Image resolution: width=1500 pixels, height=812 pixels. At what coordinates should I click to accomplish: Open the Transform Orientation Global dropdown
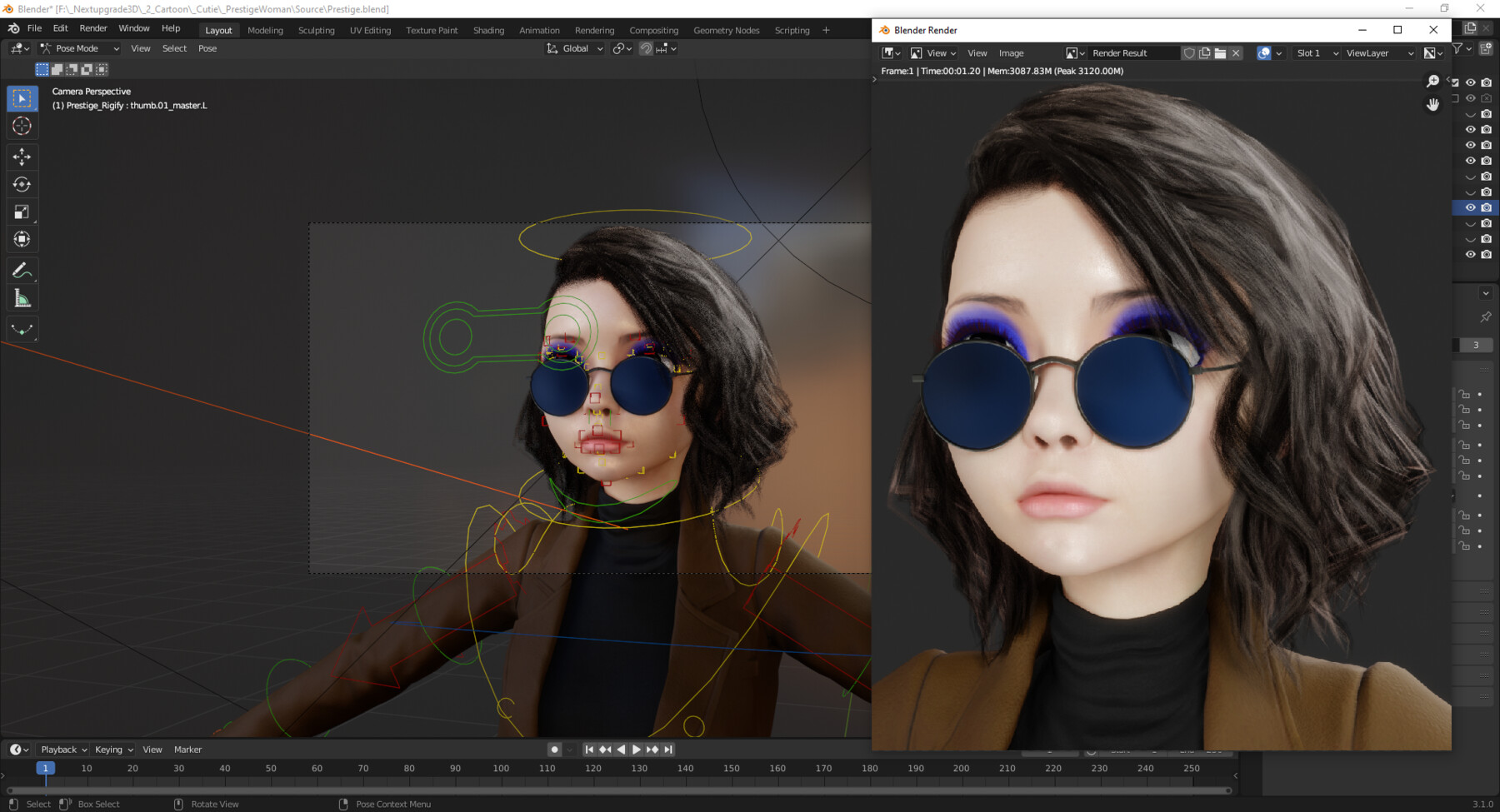pyautogui.click(x=574, y=48)
